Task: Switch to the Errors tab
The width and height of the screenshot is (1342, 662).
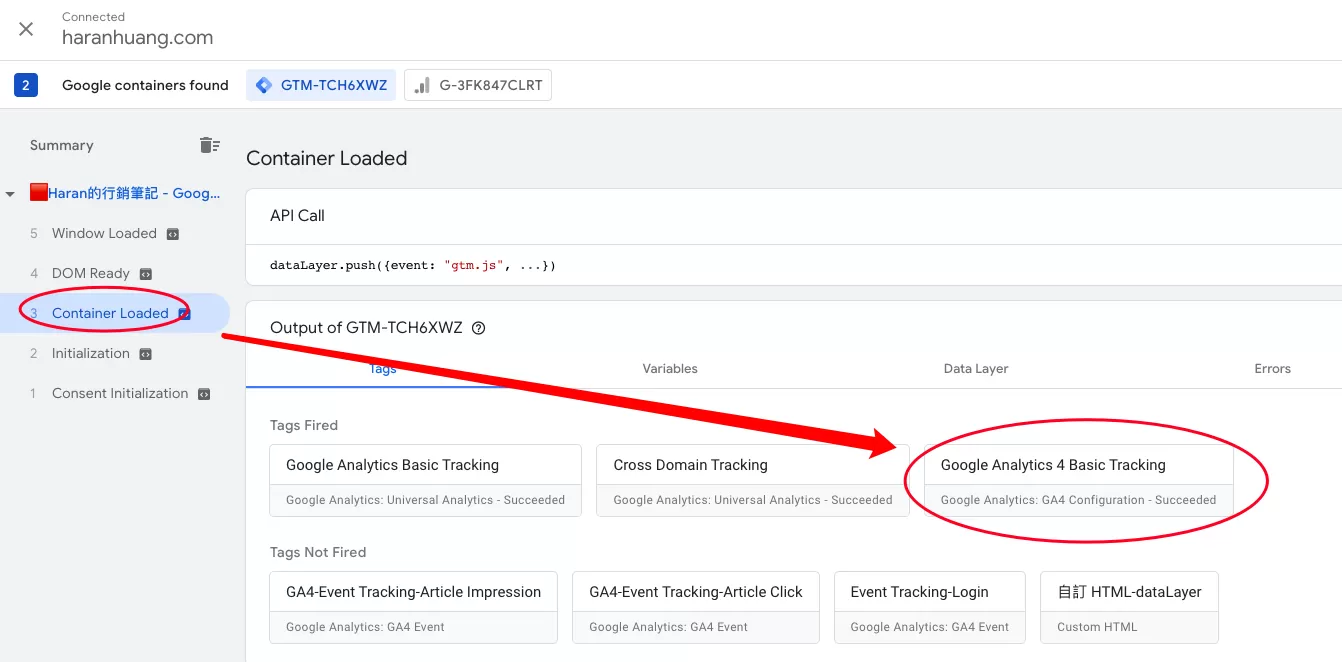Action: 1273,368
